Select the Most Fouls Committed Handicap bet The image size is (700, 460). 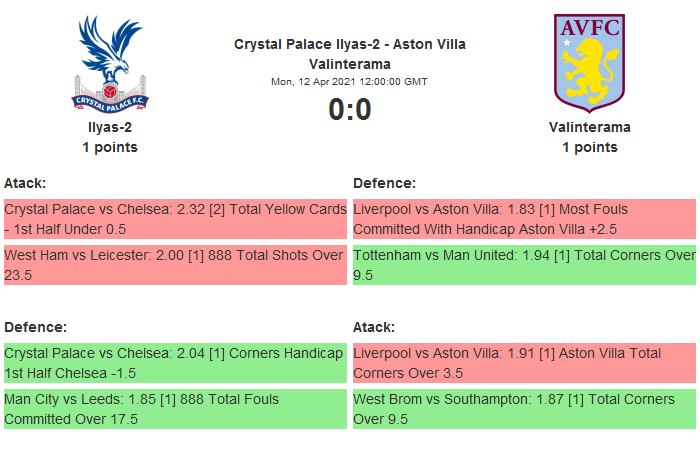coord(524,219)
